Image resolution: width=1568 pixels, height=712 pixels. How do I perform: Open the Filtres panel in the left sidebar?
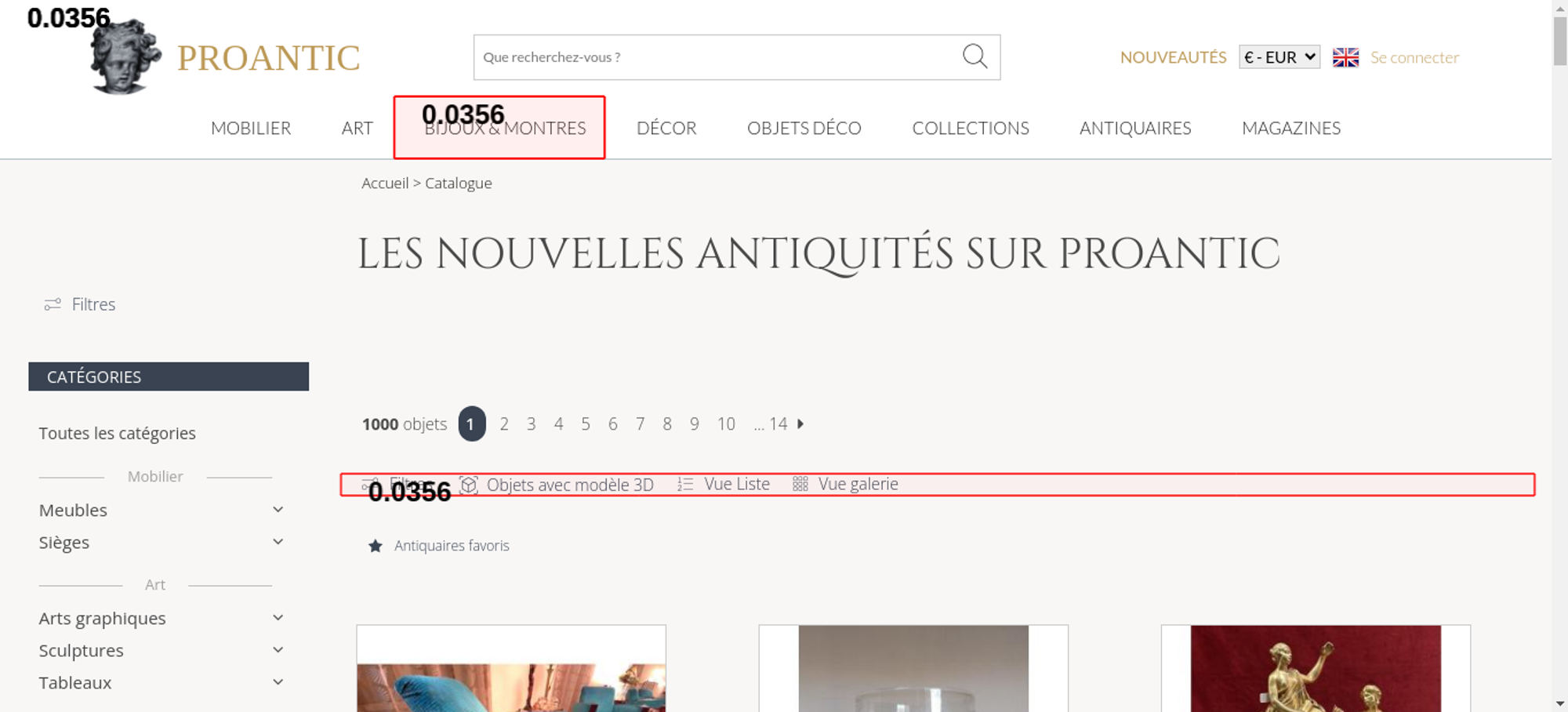coord(80,304)
